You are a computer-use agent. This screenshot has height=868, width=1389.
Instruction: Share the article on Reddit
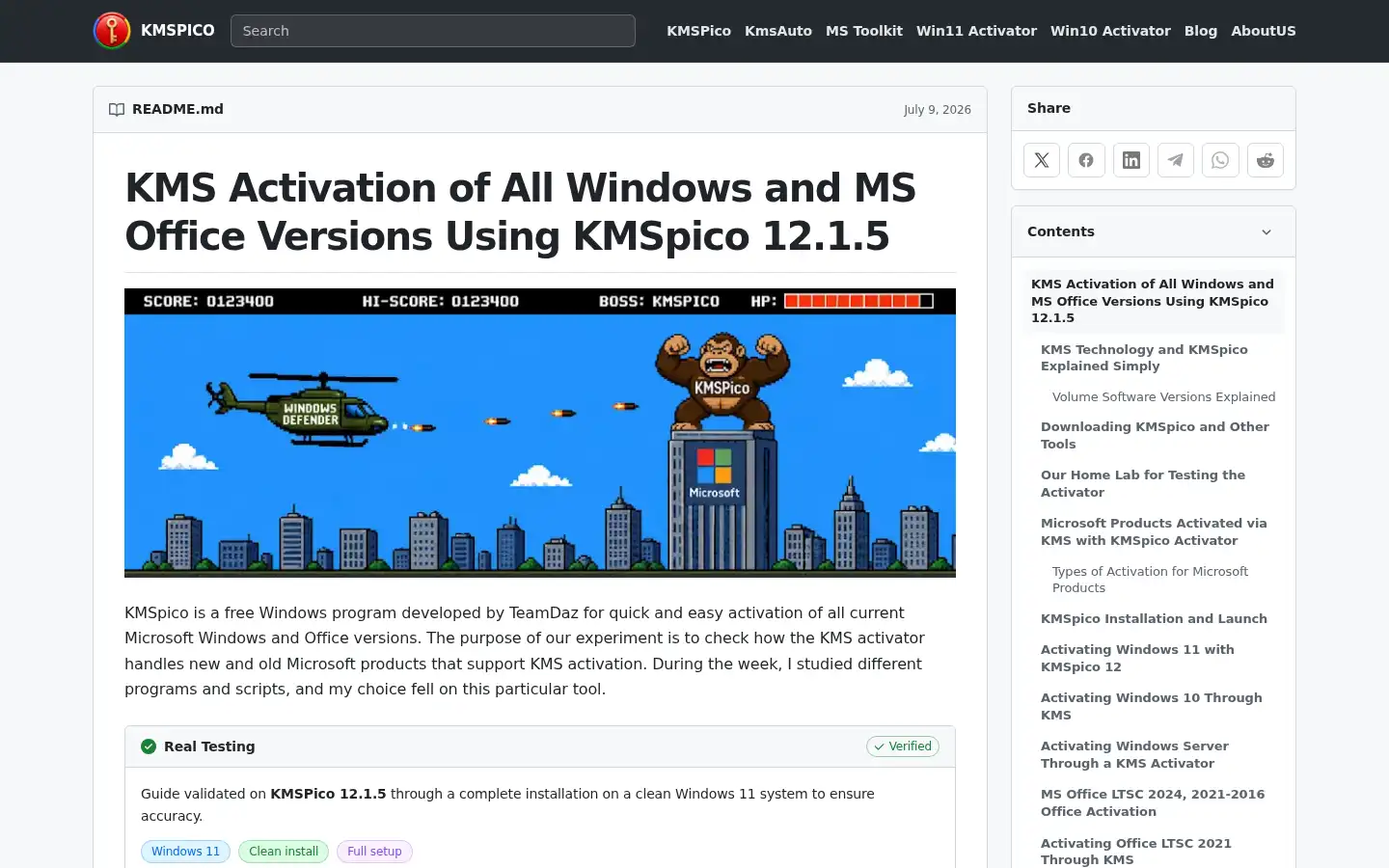click(1266, 160)
